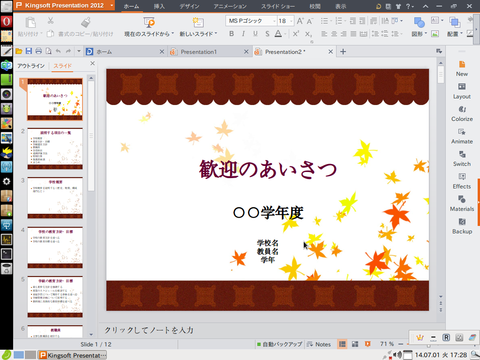Expand the 配置 arrange dropdown
480x360 pixels.
pyautogui.click(x=461, y=34)
